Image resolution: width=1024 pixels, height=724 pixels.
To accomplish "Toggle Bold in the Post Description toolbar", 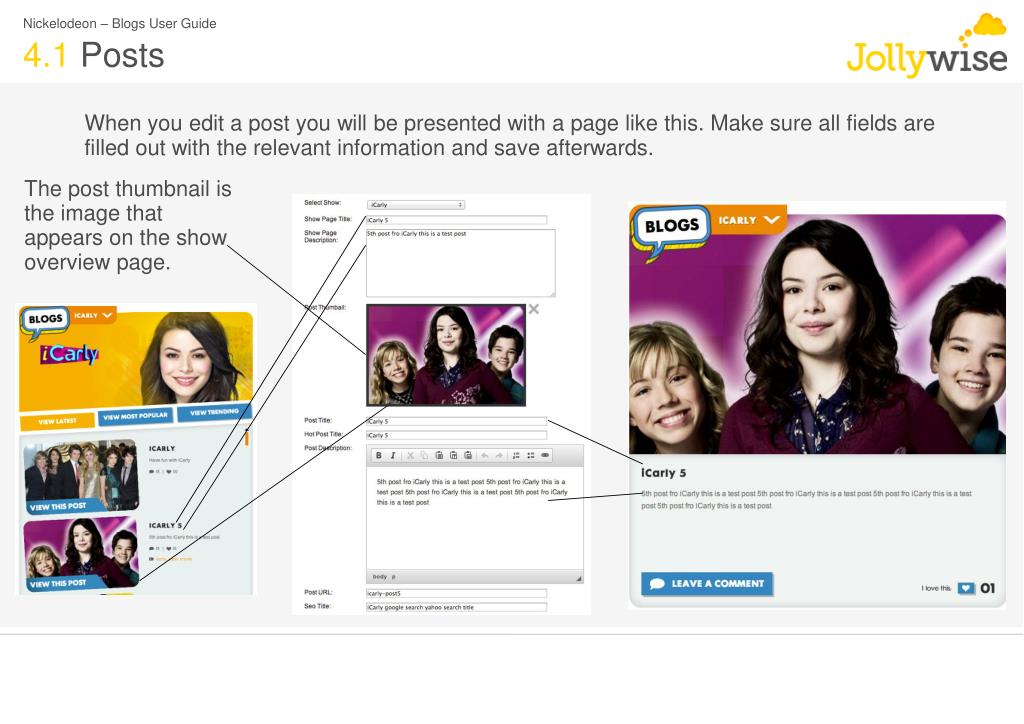I will pos(379,456).
